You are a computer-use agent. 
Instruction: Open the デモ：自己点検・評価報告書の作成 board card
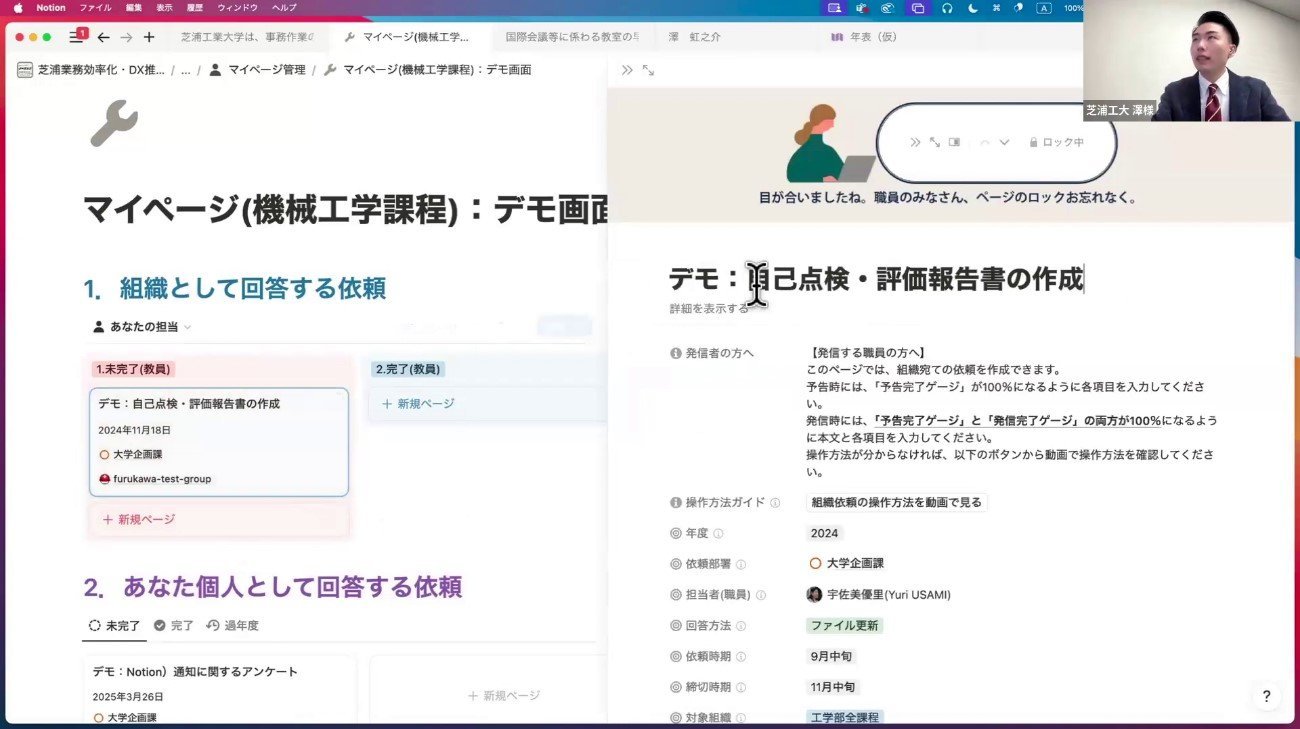[219, 442]
